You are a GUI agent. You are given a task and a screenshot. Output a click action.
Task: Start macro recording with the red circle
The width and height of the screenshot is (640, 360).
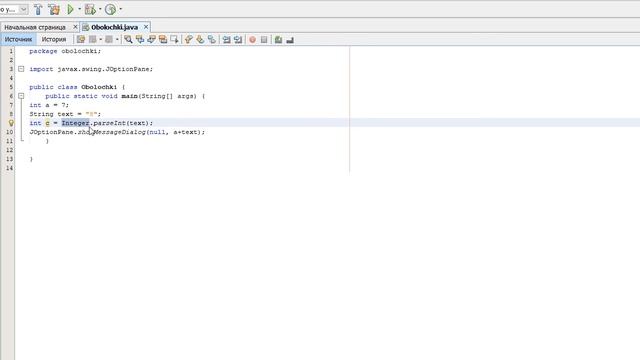[x=253, y=40]
